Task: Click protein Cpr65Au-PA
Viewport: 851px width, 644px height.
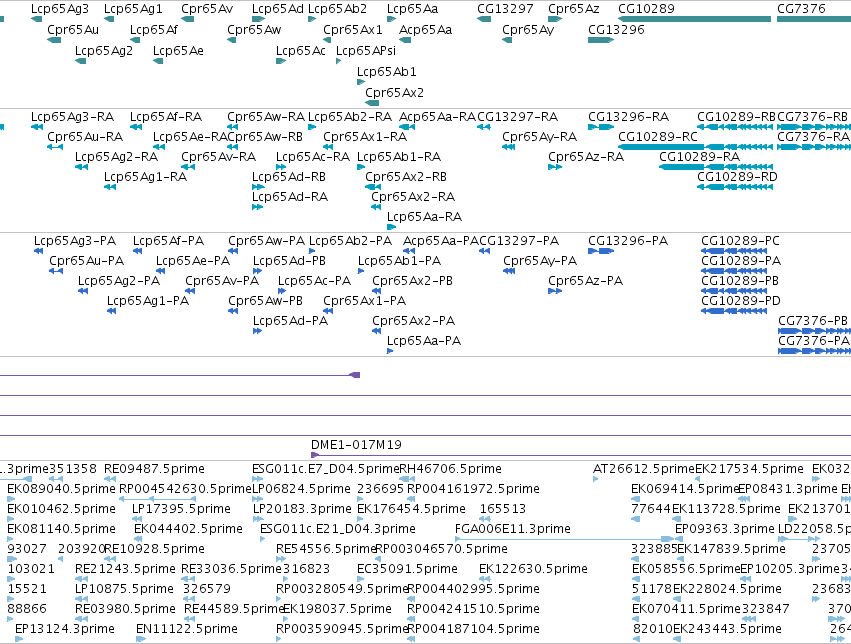Action: [x=87, y=262]
